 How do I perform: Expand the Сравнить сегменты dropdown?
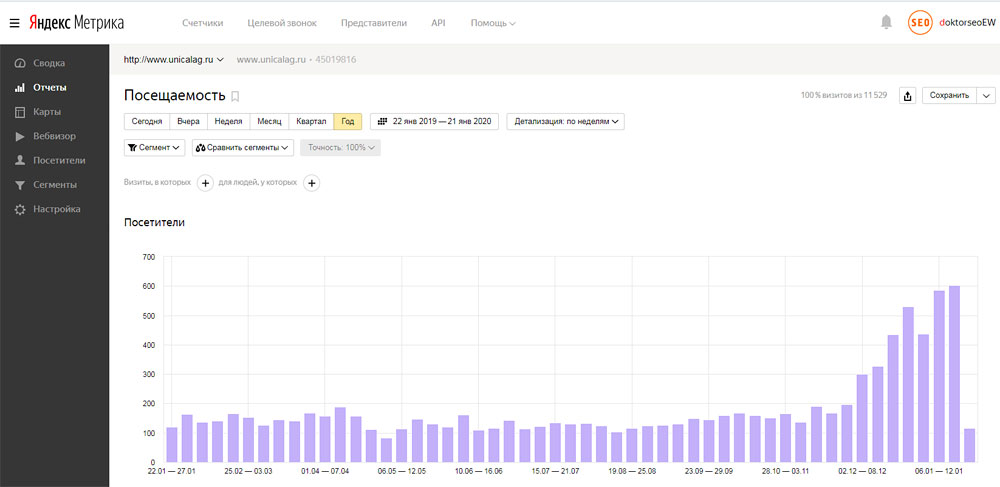point(243,148)
